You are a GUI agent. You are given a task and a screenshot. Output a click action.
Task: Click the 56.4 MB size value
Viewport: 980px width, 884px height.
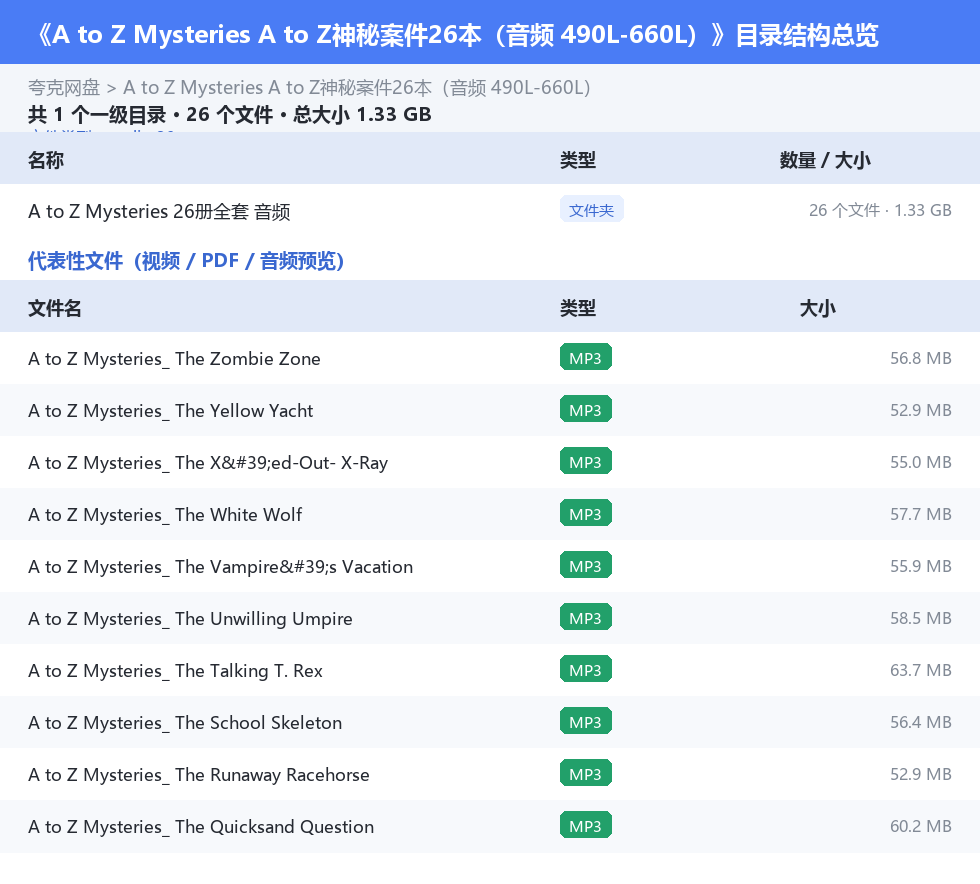point(921,721)
